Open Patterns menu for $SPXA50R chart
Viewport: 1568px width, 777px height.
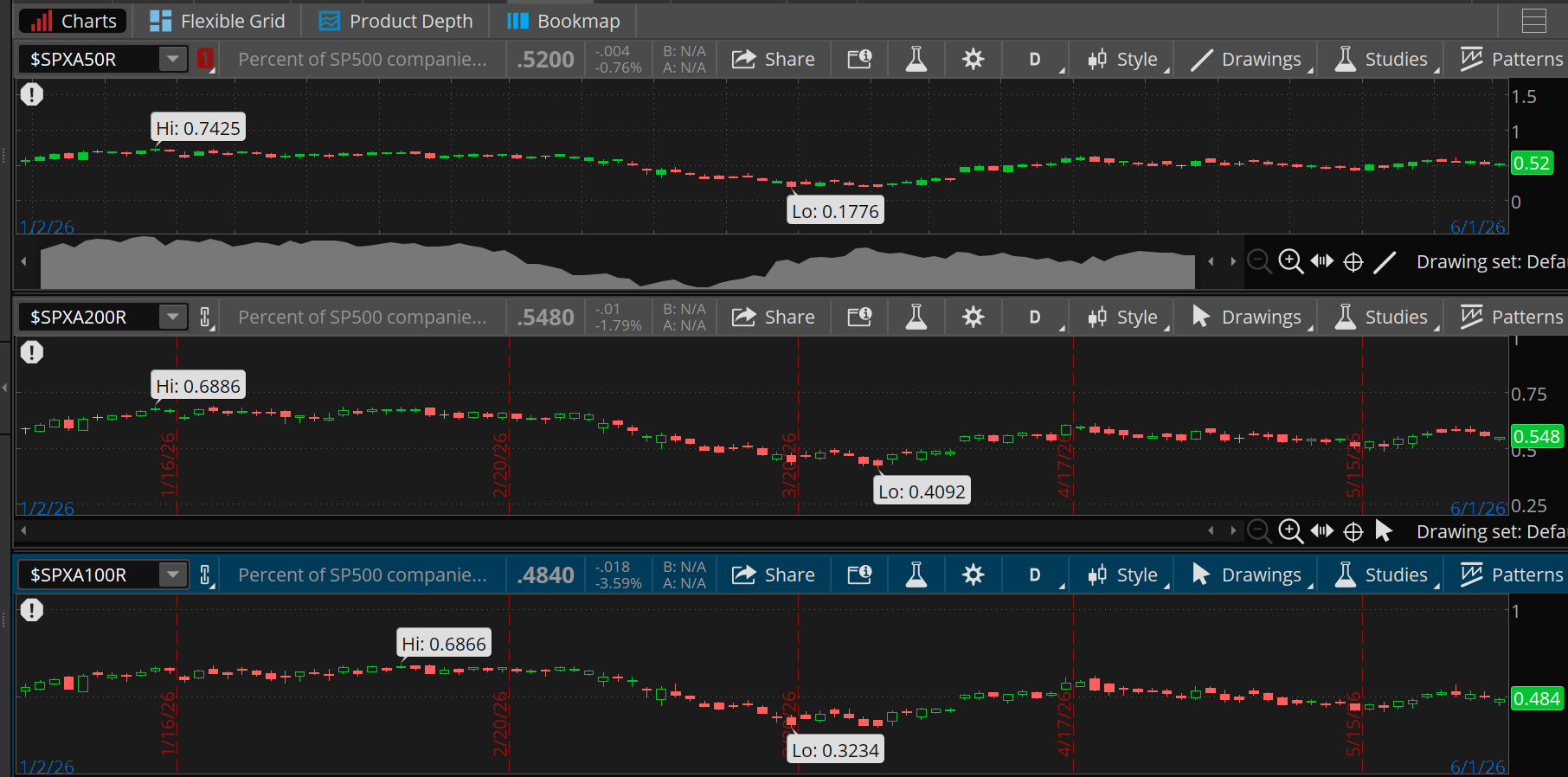point(1511,59)
